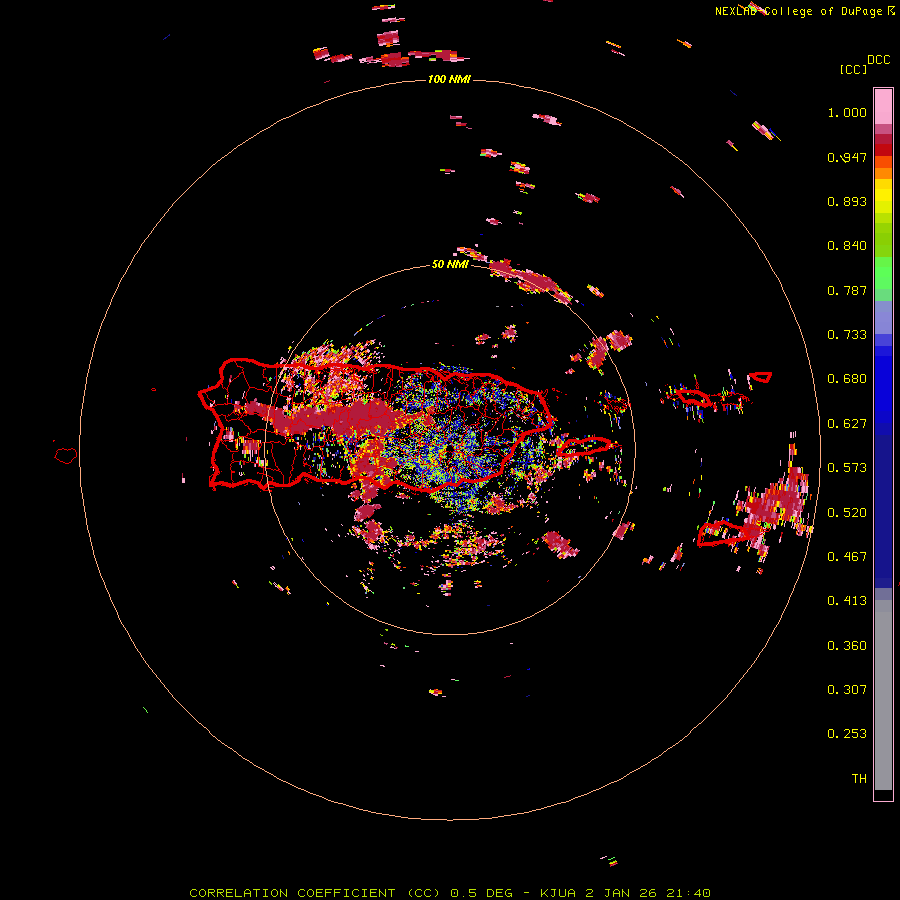Pick the light pink band atop the color scale
Screen dimensions: 900x900
coord(883,106)
